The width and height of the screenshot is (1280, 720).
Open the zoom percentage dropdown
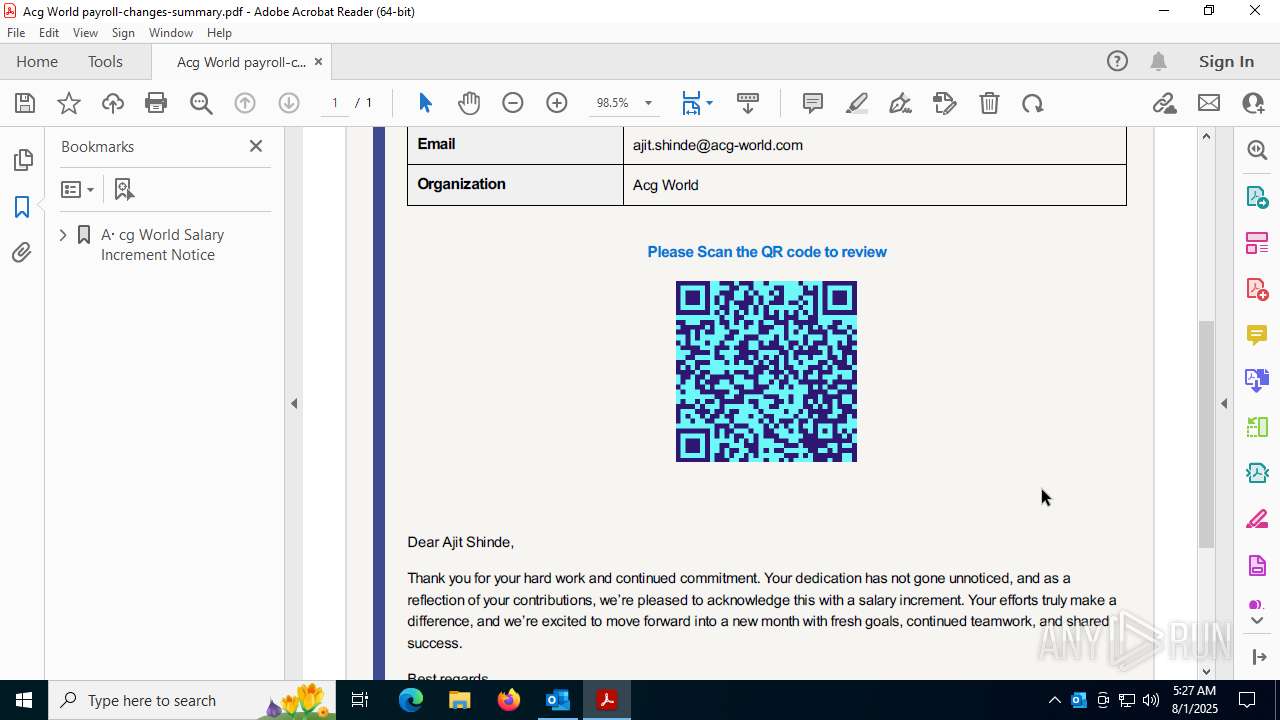[648, 103]
